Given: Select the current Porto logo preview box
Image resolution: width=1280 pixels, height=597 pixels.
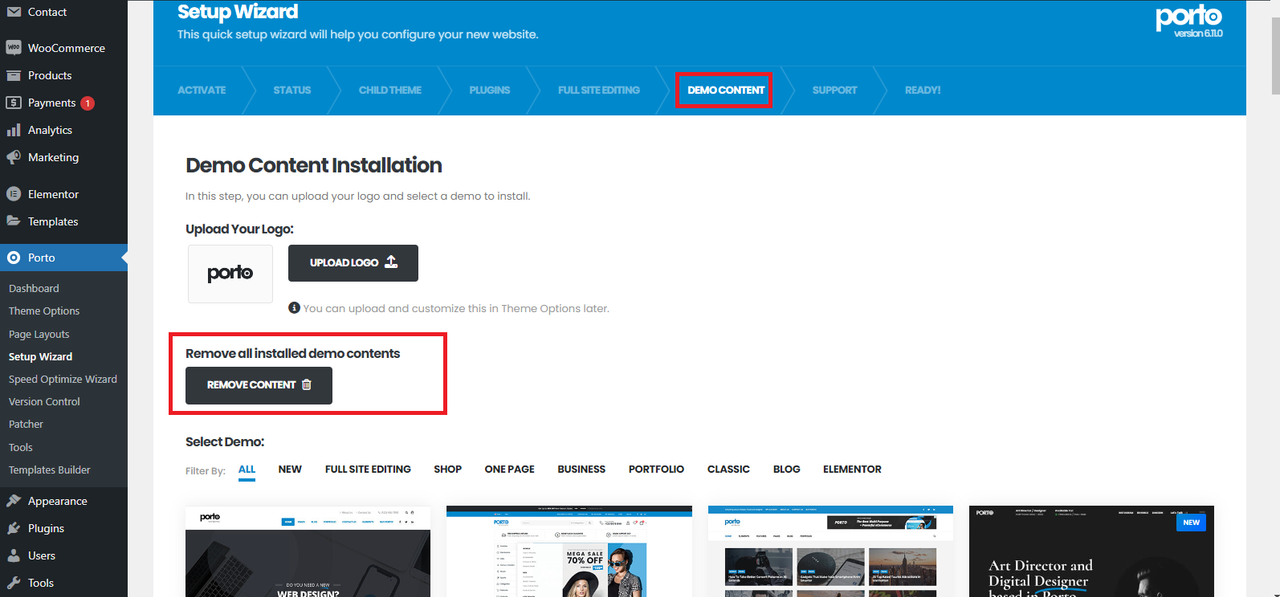Looking at the screenshot, I should tap(230, 273).
